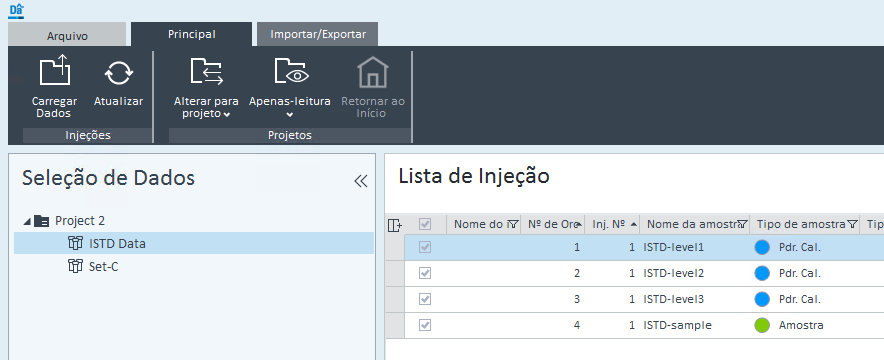The height and width of the screenshot is (360, 884).
Task: Click the green Amostra color dot
Action: (762, 325)
